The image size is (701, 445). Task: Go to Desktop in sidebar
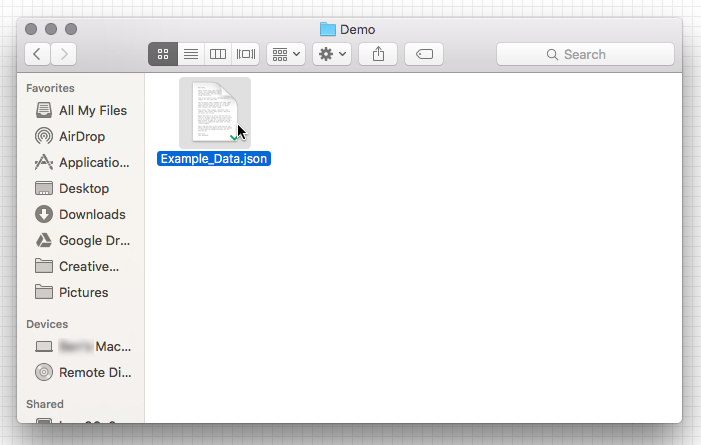coord(84,188)
